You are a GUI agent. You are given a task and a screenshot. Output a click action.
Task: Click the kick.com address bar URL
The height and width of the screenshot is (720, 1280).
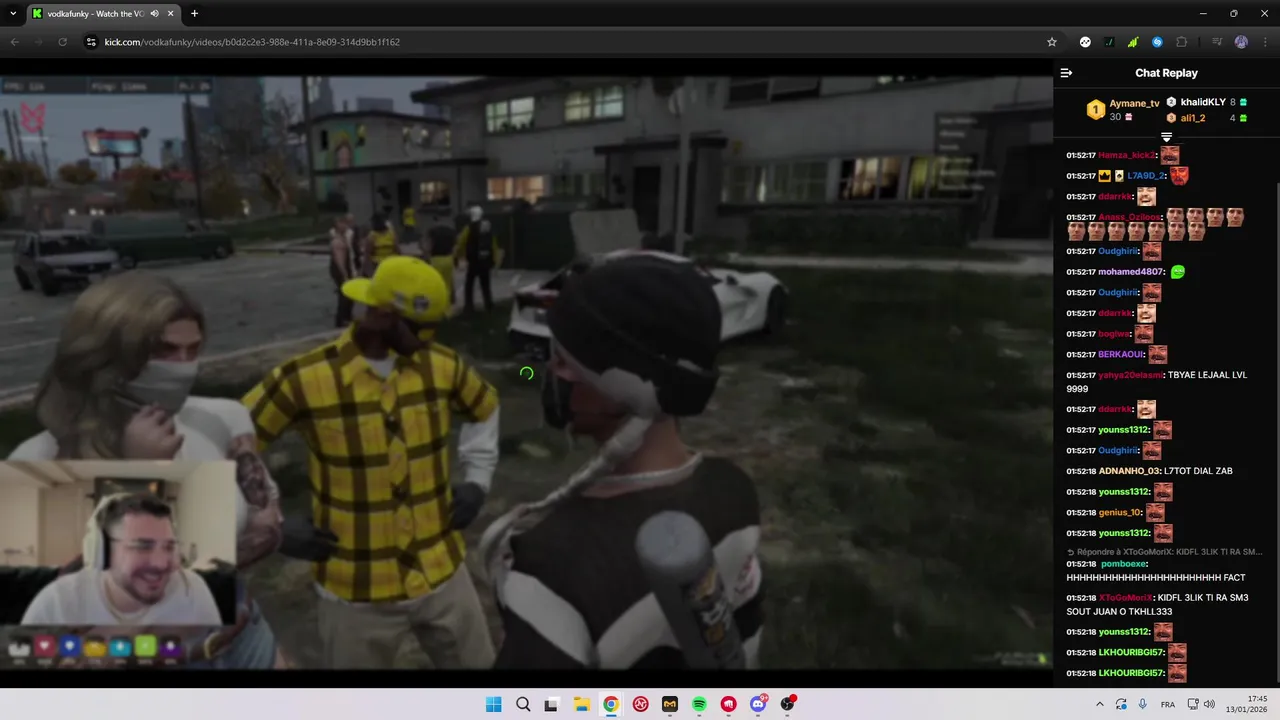[x=252, y=42]
